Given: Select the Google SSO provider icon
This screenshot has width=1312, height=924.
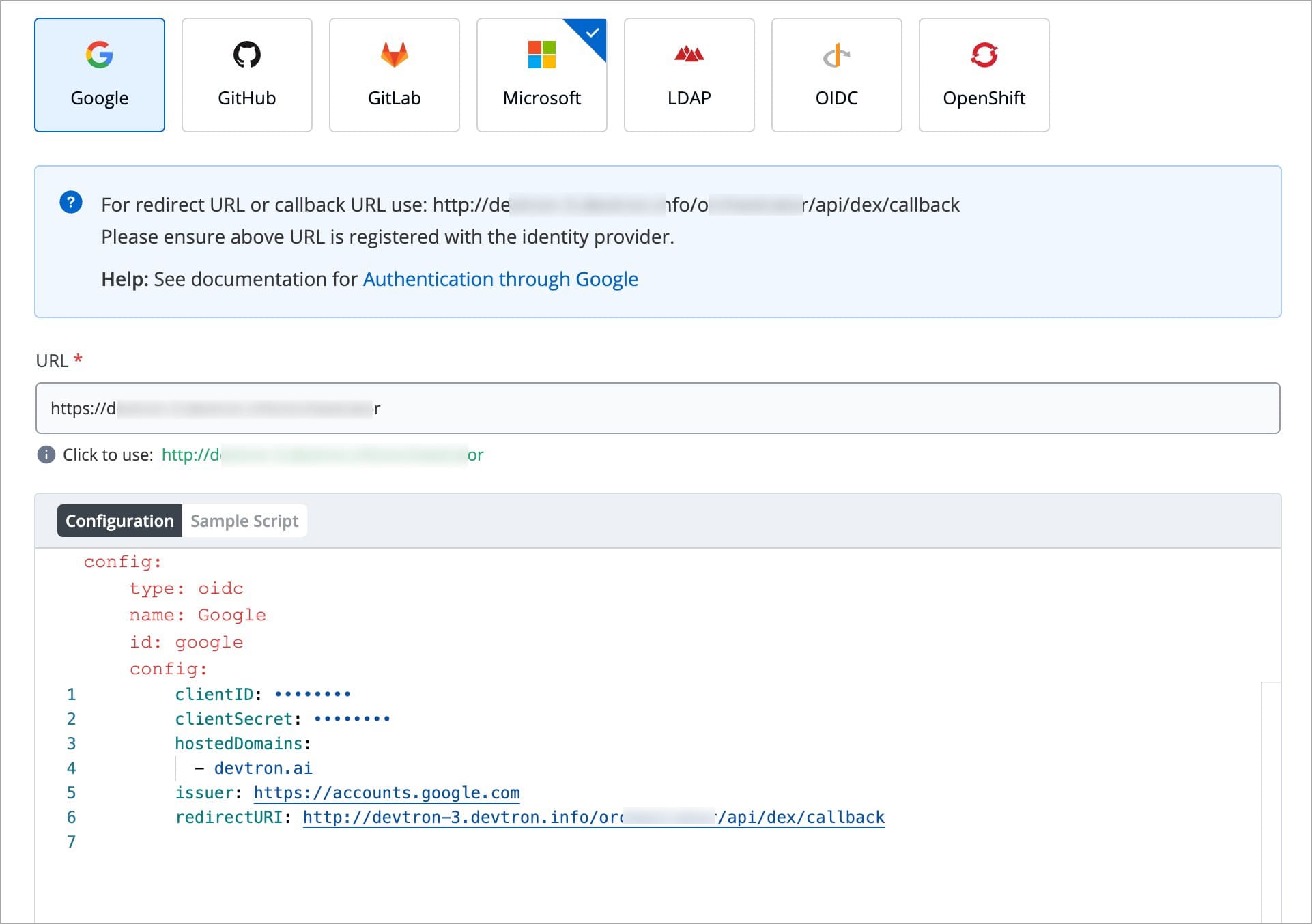Looking at the screenshot, I should pos(100,55).
